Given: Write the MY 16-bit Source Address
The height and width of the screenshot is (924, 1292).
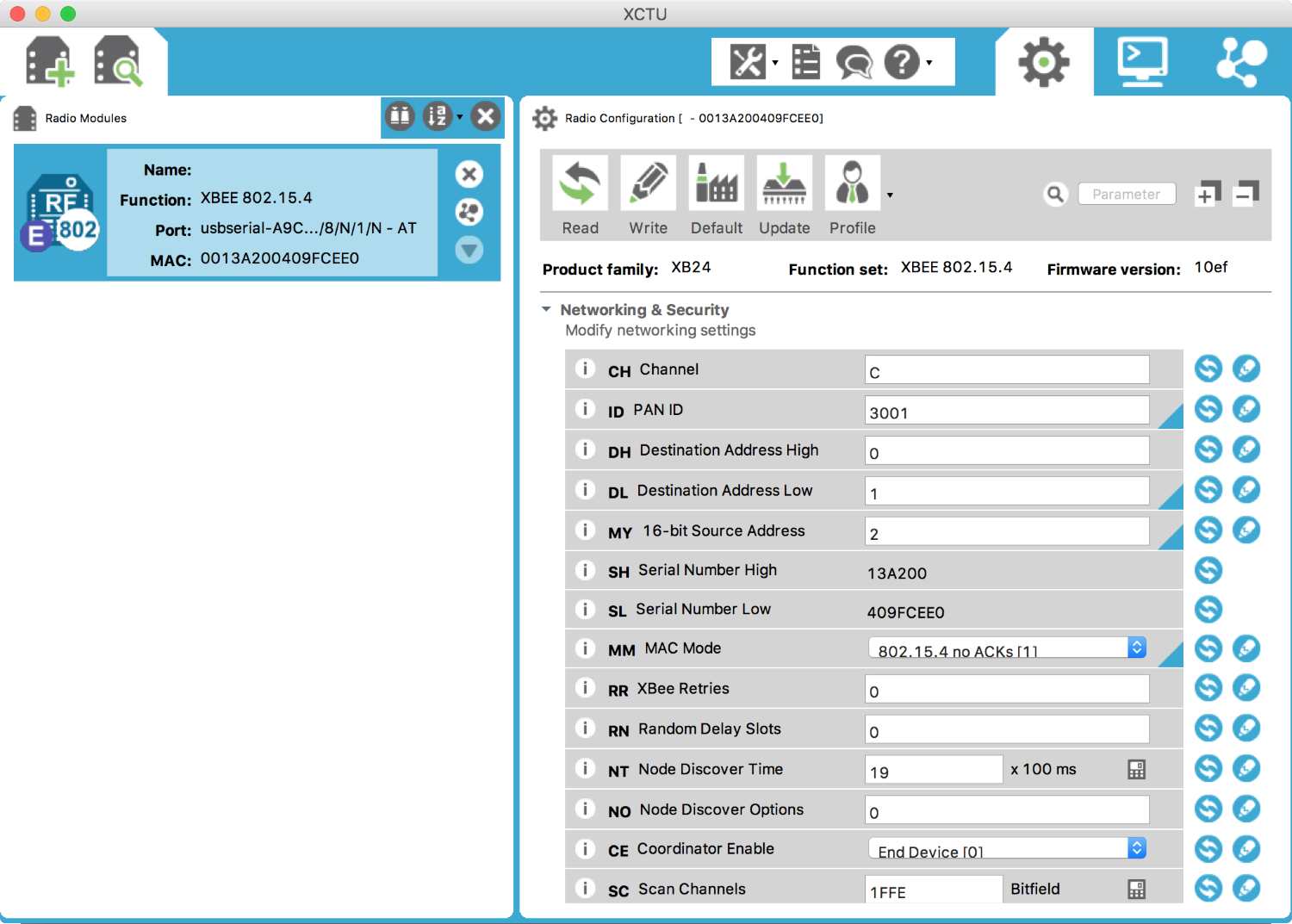Looking at the screenshot, I should pos(1246,530).
